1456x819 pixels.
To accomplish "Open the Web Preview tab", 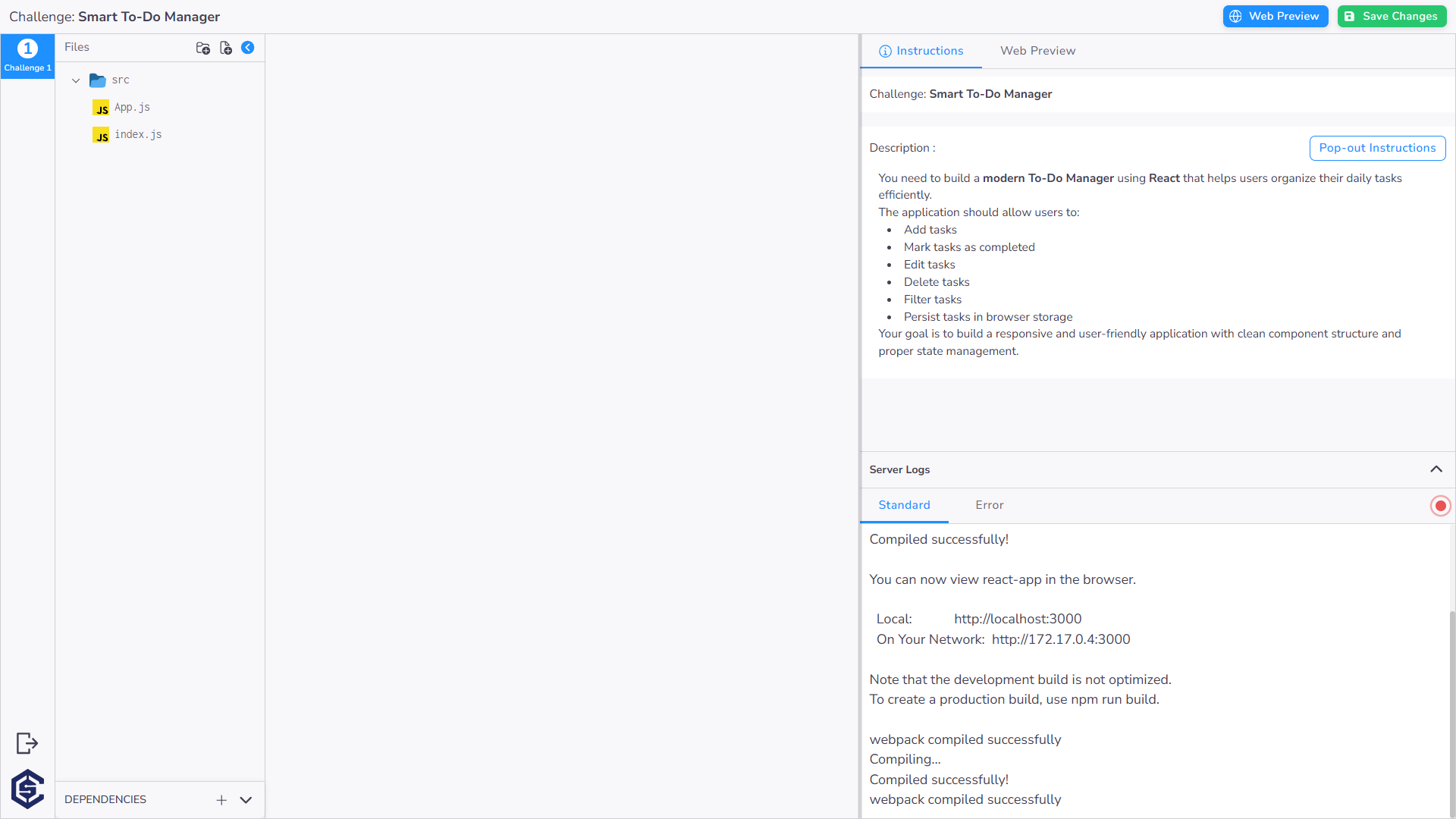I will click(1037, 51).
